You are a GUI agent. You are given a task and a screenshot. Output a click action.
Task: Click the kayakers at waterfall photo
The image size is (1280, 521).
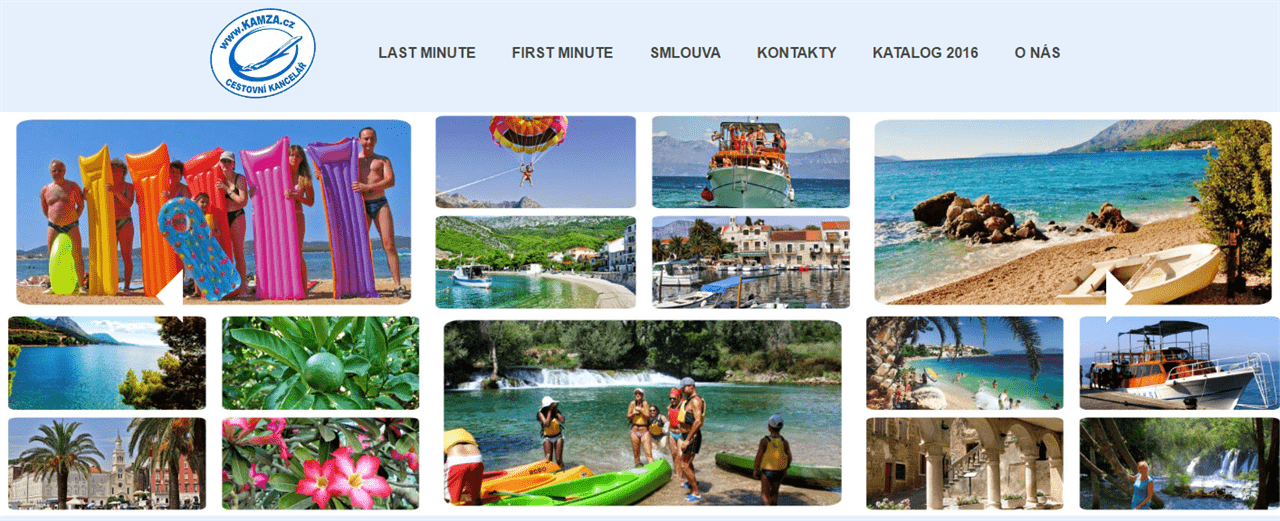[x=642, y=413]
